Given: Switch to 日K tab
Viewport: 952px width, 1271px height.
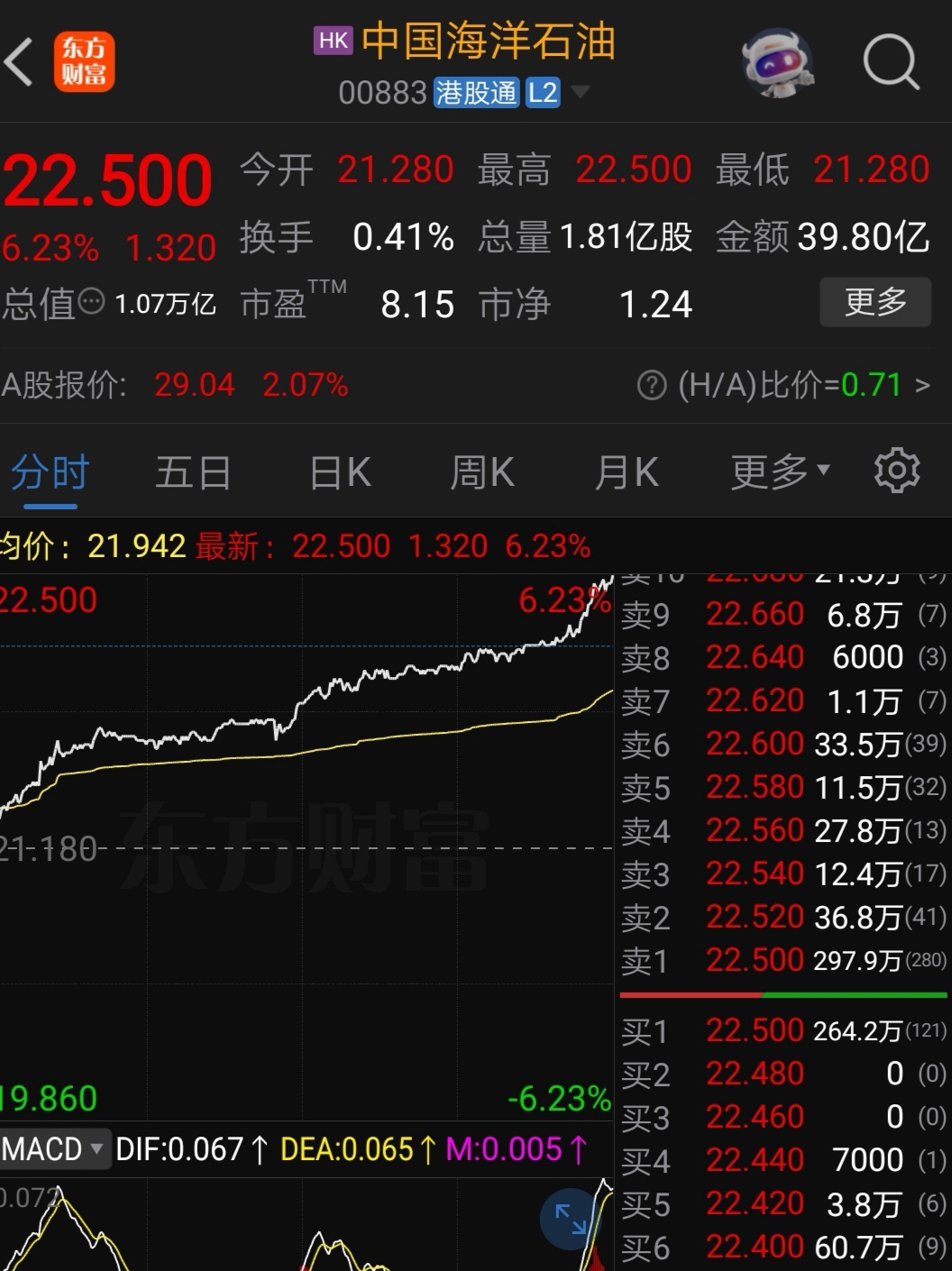Looking at the screenshot, I should (340, 472).
